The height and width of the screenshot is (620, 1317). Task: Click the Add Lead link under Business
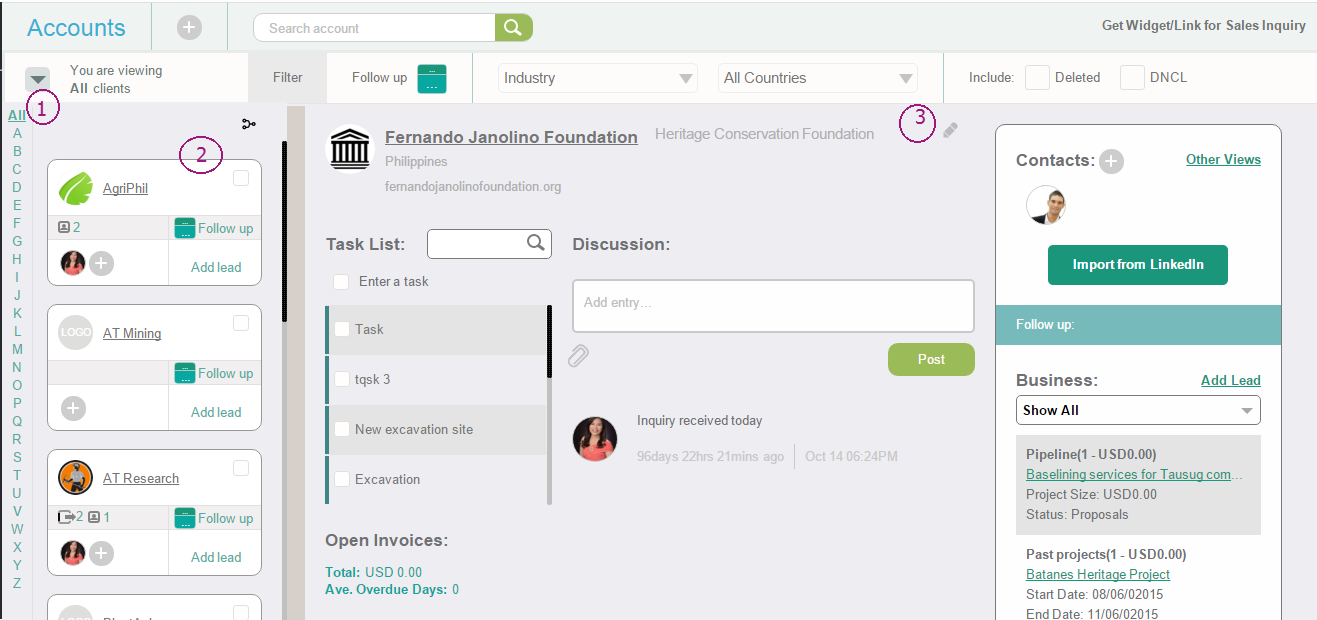1231,380
